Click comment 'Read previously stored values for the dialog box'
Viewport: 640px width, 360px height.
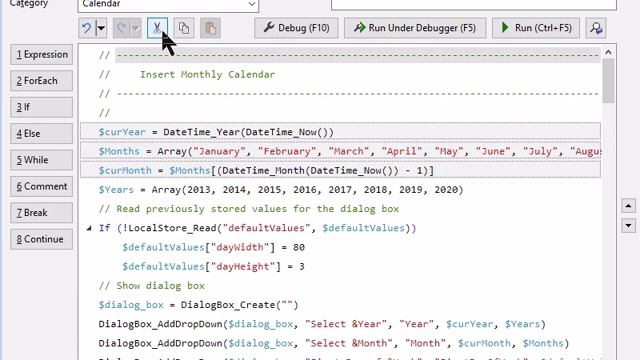(x=249, y=209)
